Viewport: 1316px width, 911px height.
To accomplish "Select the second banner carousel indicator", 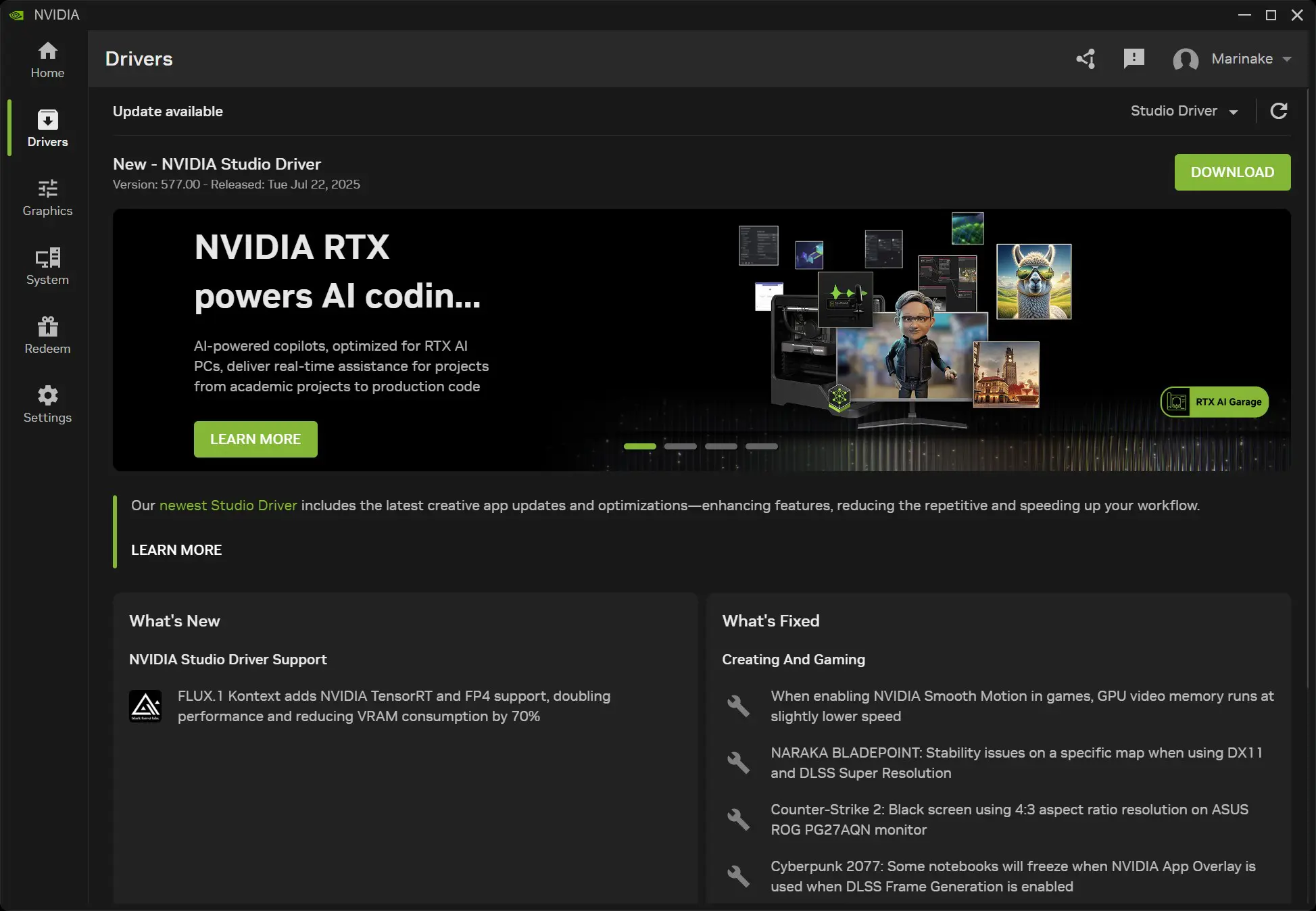I will (680, 447).
